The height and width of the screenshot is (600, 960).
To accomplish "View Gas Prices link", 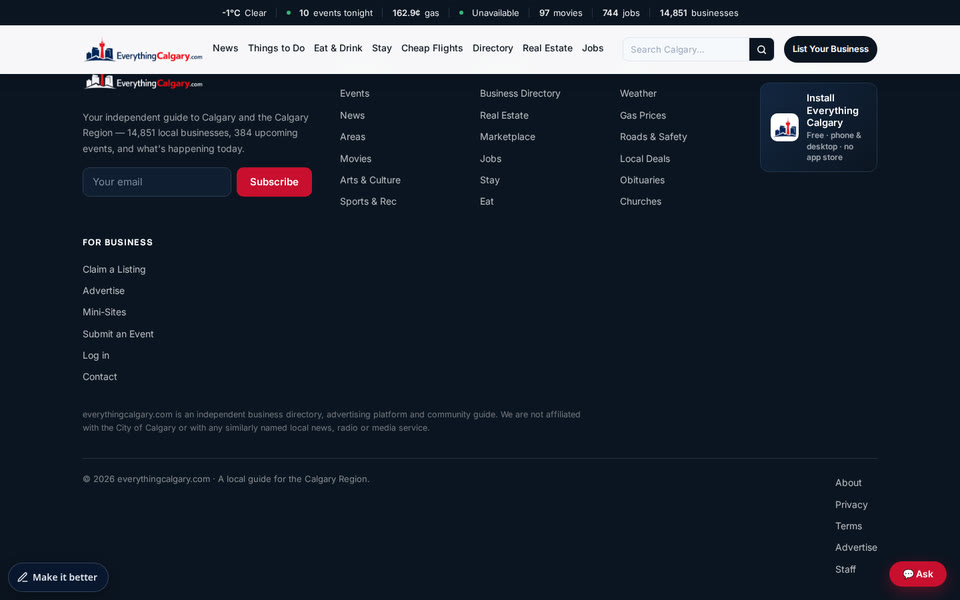I will click(x=643, y=115).
